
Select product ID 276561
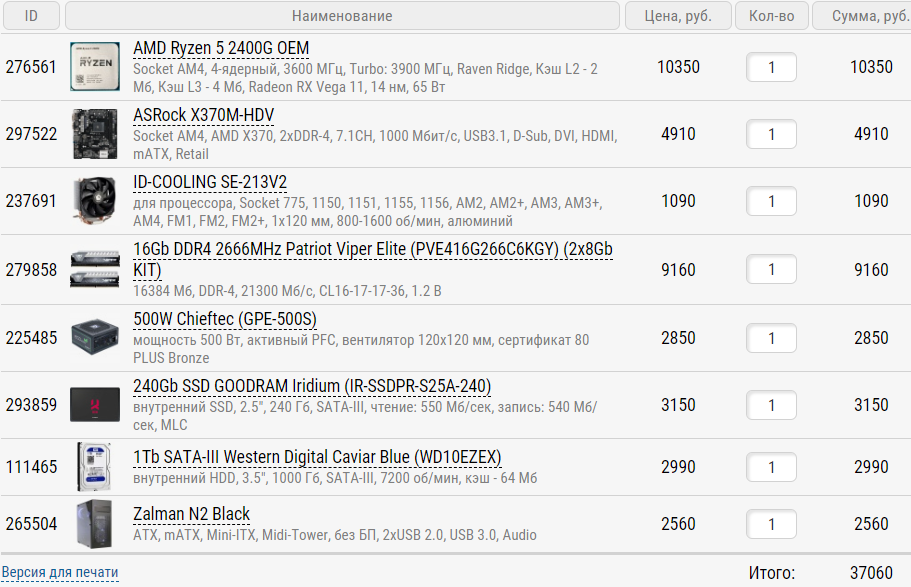[x=31, y=67]
